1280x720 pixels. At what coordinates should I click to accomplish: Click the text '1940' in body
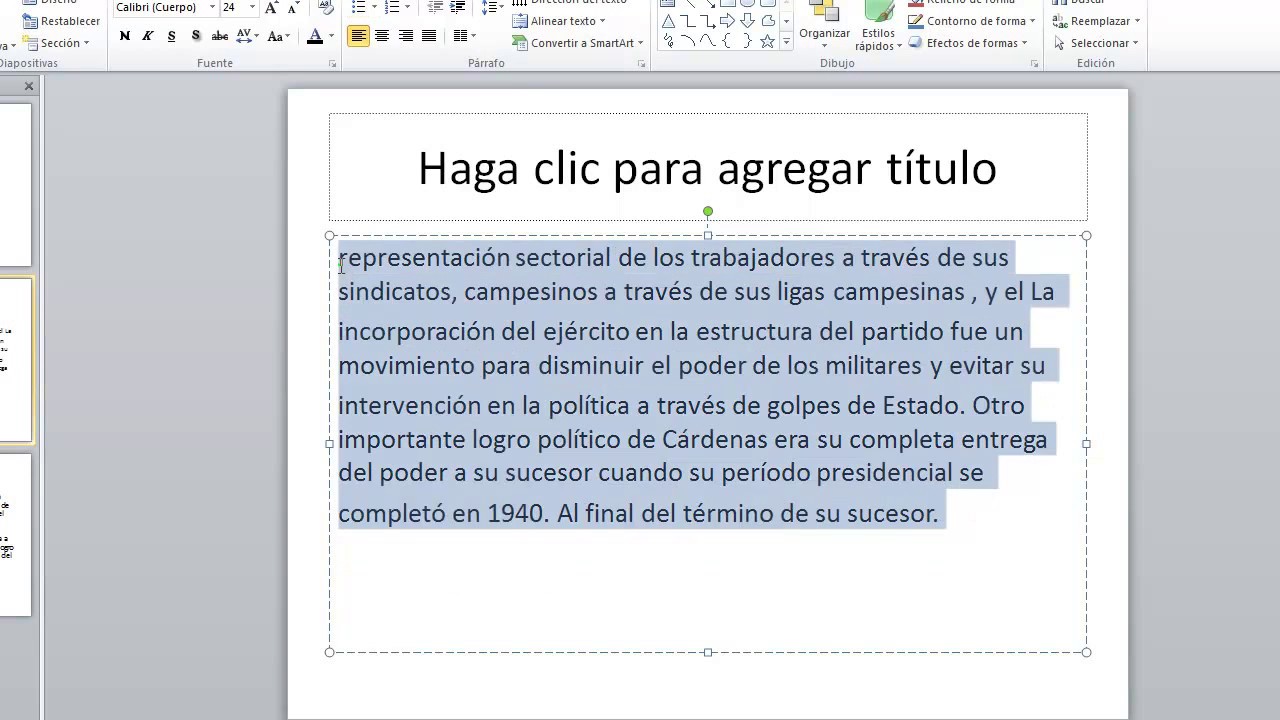tap(516, 514)
